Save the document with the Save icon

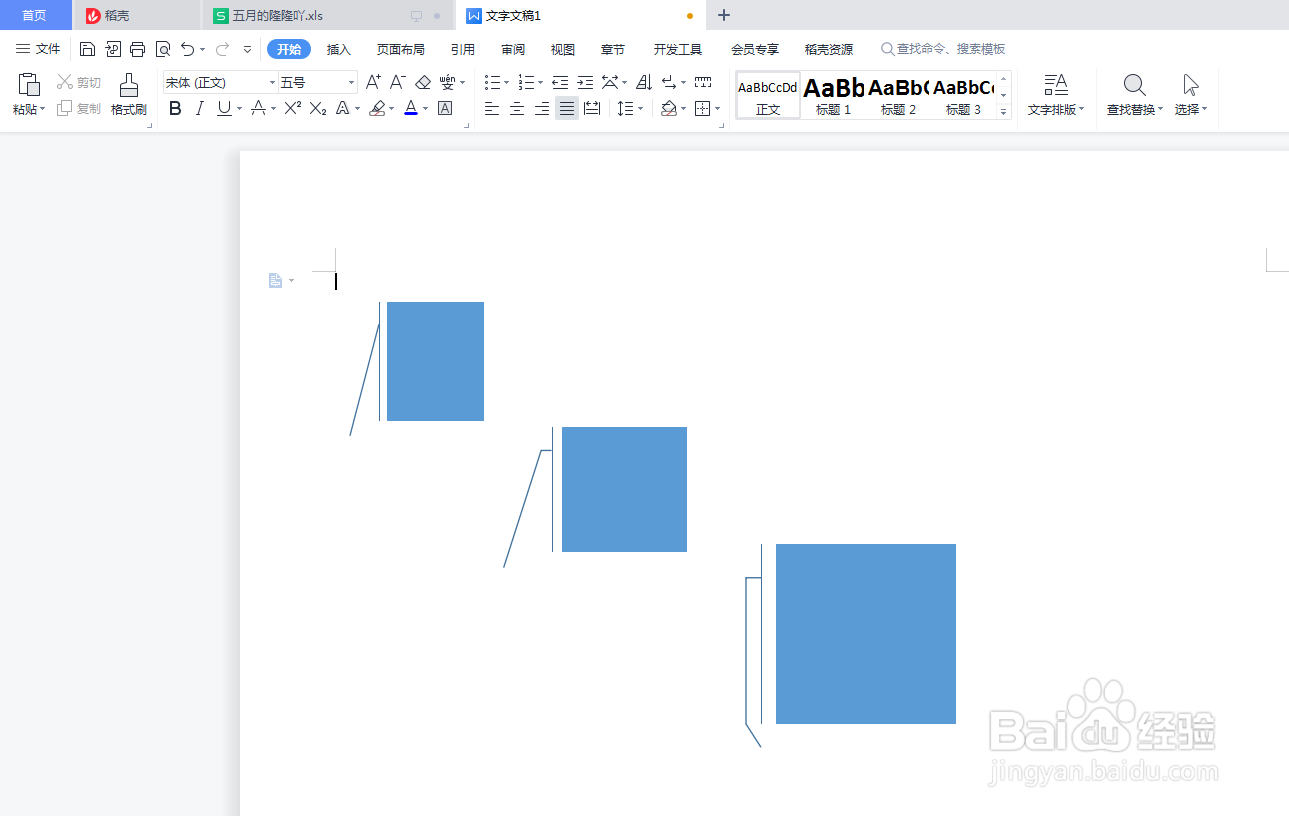[x=87, y=49]
